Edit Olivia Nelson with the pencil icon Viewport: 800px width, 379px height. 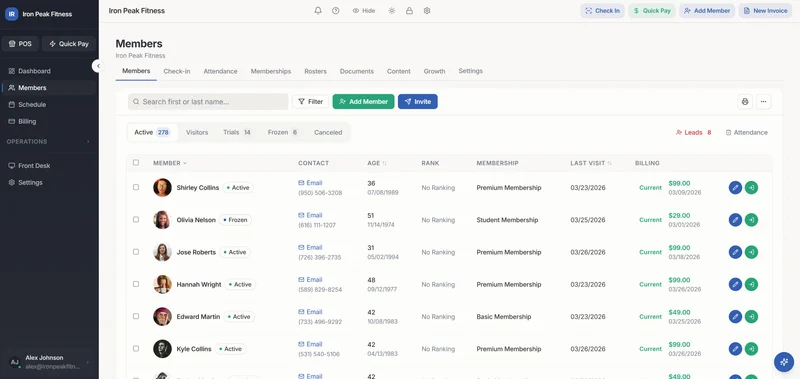[x=735, y=220]
